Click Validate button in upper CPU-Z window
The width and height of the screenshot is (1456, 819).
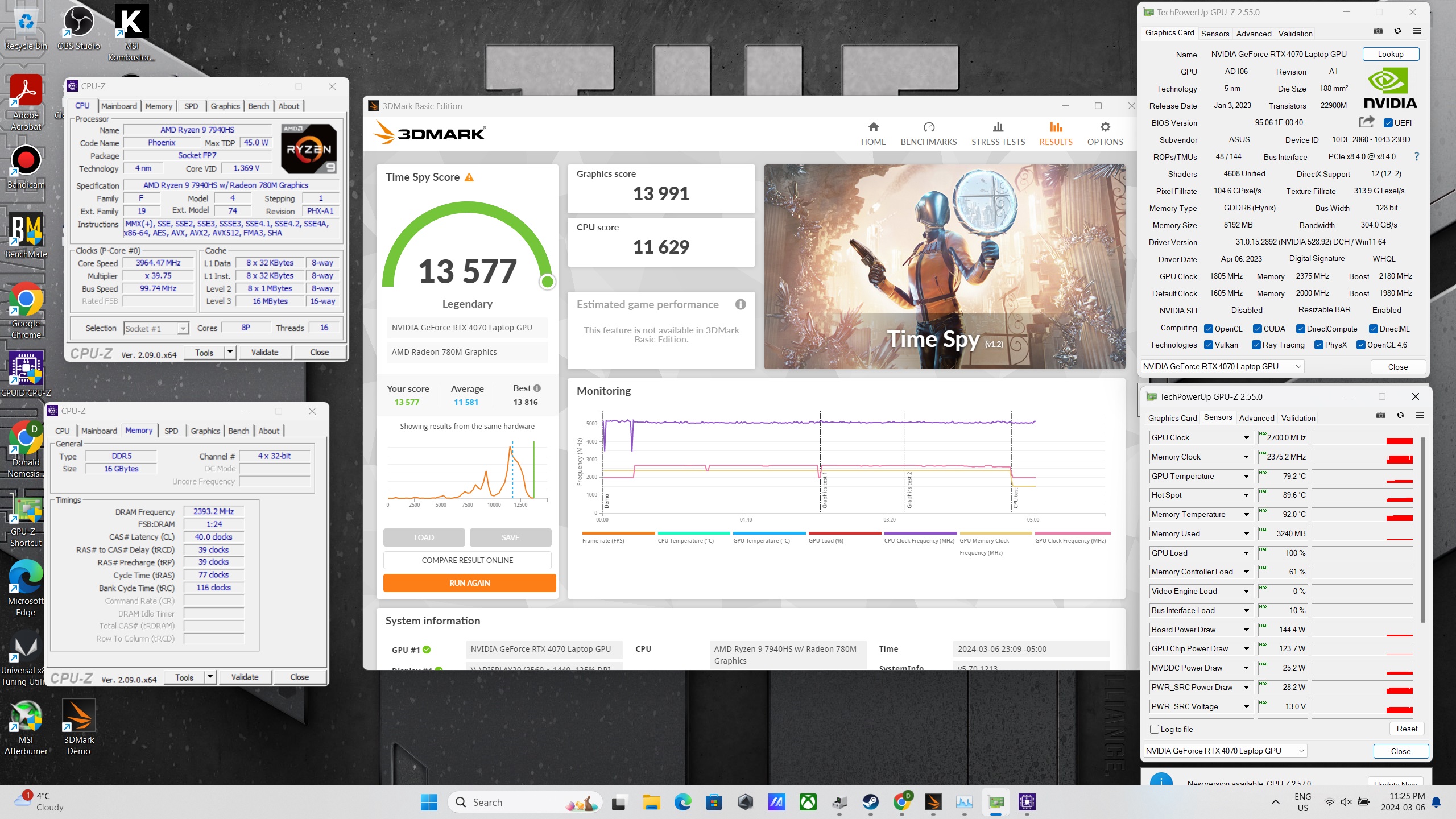coord(264,352)
